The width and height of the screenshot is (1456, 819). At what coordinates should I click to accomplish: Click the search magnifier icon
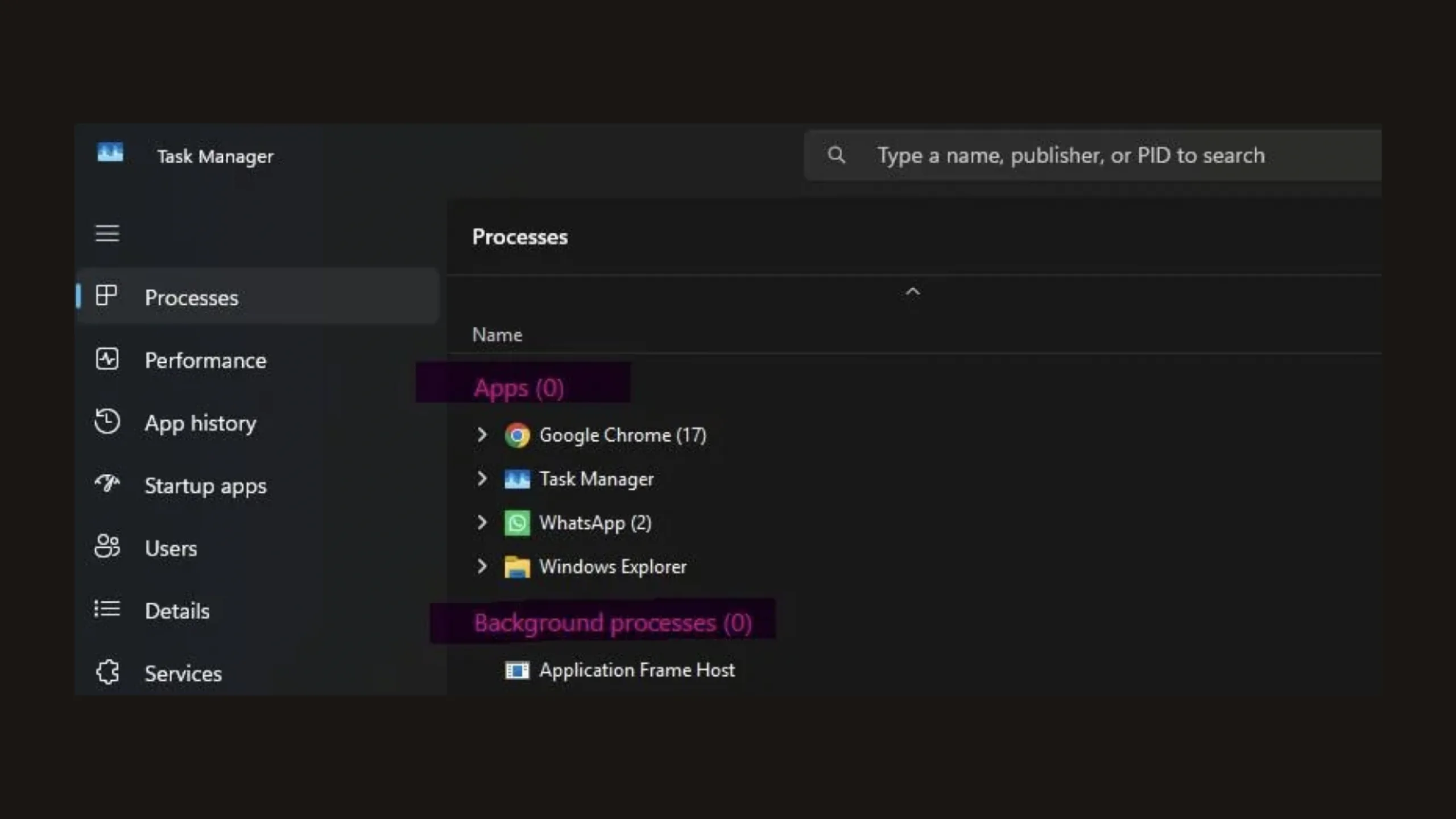[x=836, y=155]
